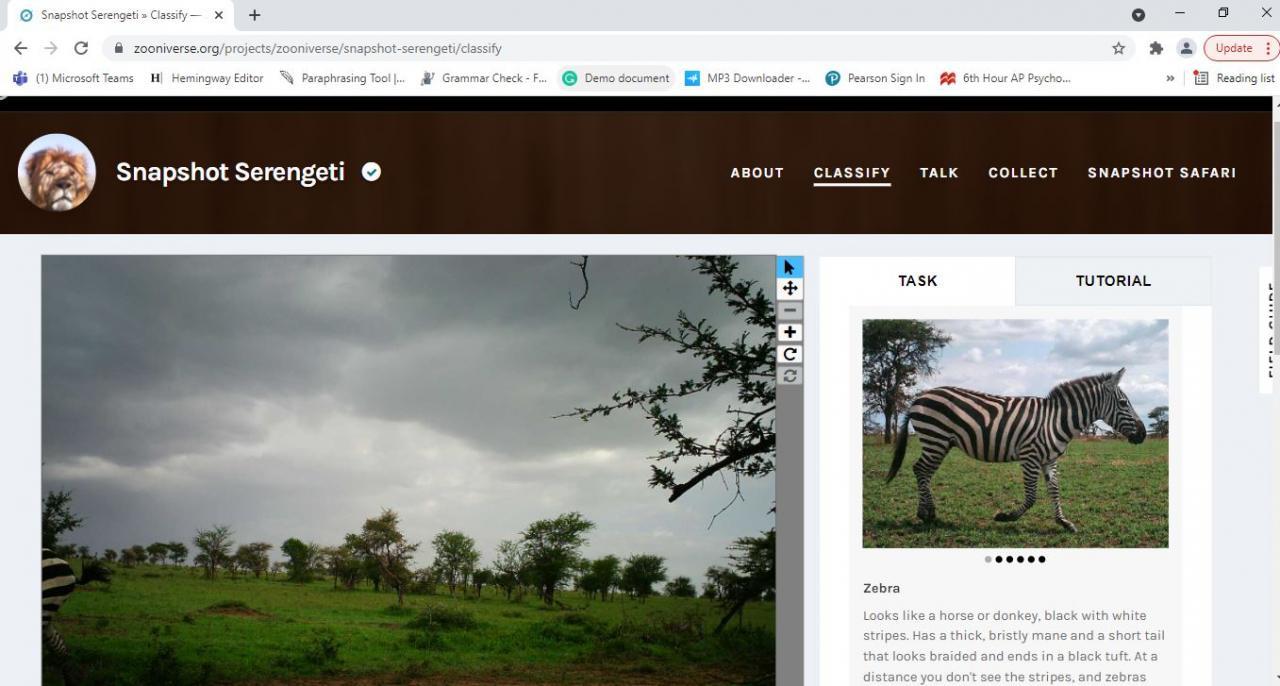Open the Demo document bookmark

(x=616, y=78)
